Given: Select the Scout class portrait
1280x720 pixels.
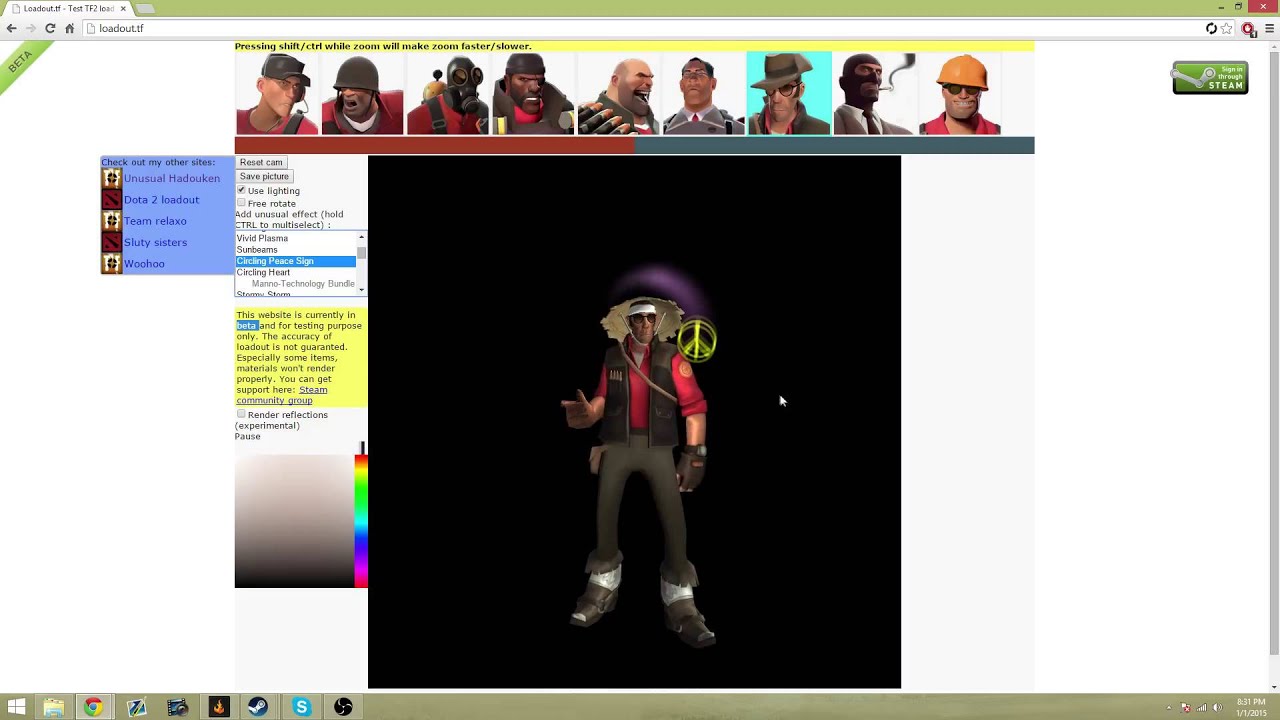Looking at the screenshot, I should (277, 94).
